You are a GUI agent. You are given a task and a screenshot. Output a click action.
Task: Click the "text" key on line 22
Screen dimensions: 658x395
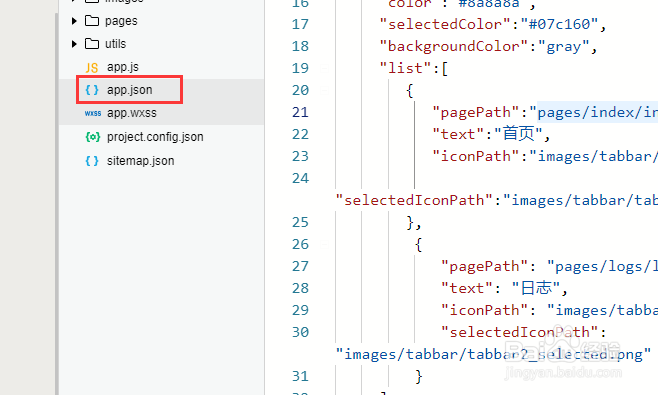click(458, 134)
